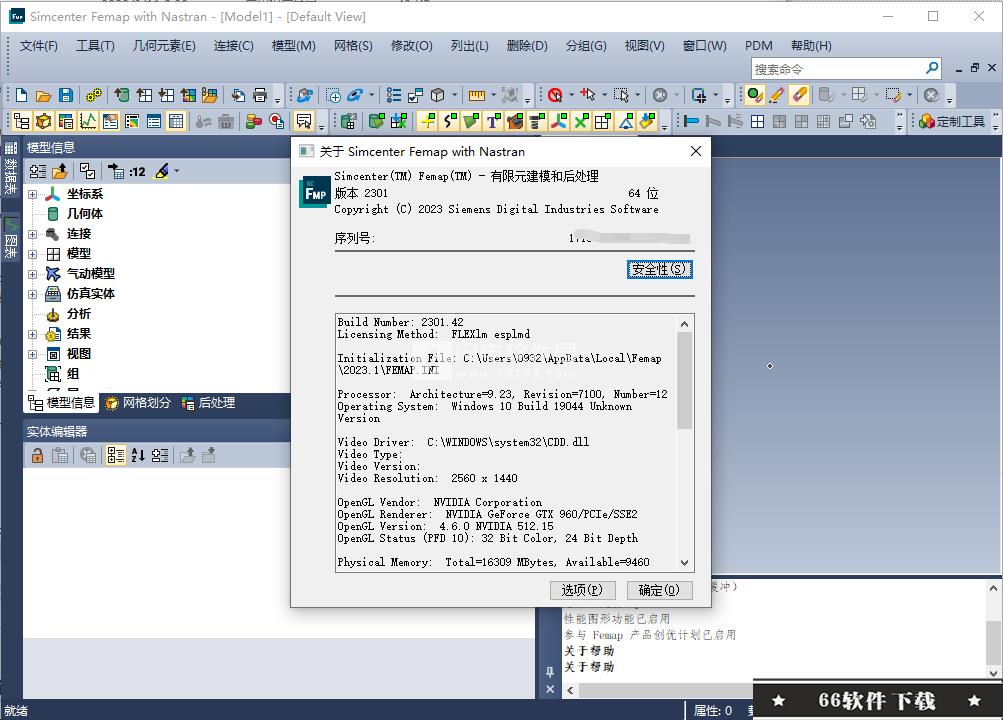Click the ruler measure tool icon
Viewport: 1003px width, 720px height.
pyautogui.click(x=477, y=95)
